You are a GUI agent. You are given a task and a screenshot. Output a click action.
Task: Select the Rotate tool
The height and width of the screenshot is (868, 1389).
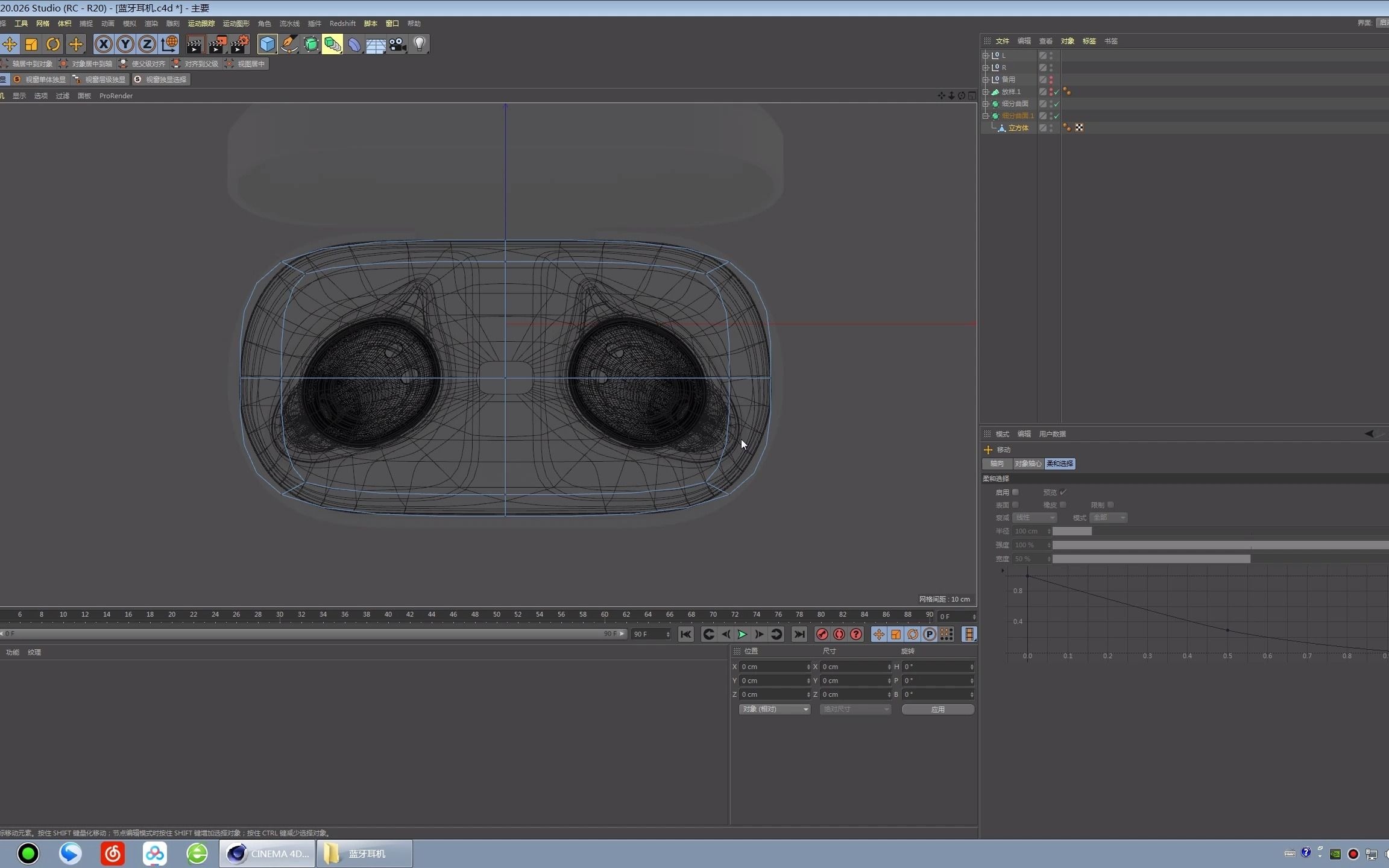pyautogui.click(x=53, y=44)
